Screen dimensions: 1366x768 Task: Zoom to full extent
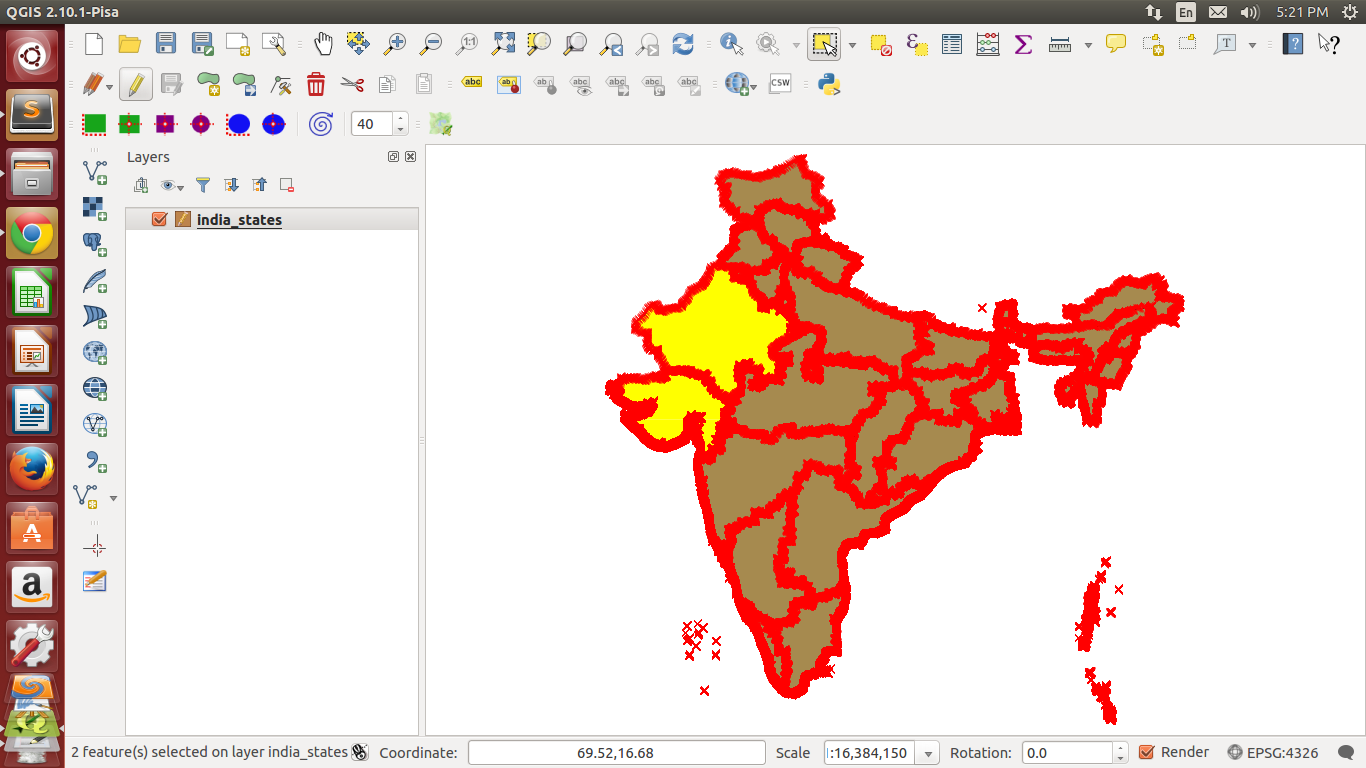pyautogui.click(x=503, y=44)
